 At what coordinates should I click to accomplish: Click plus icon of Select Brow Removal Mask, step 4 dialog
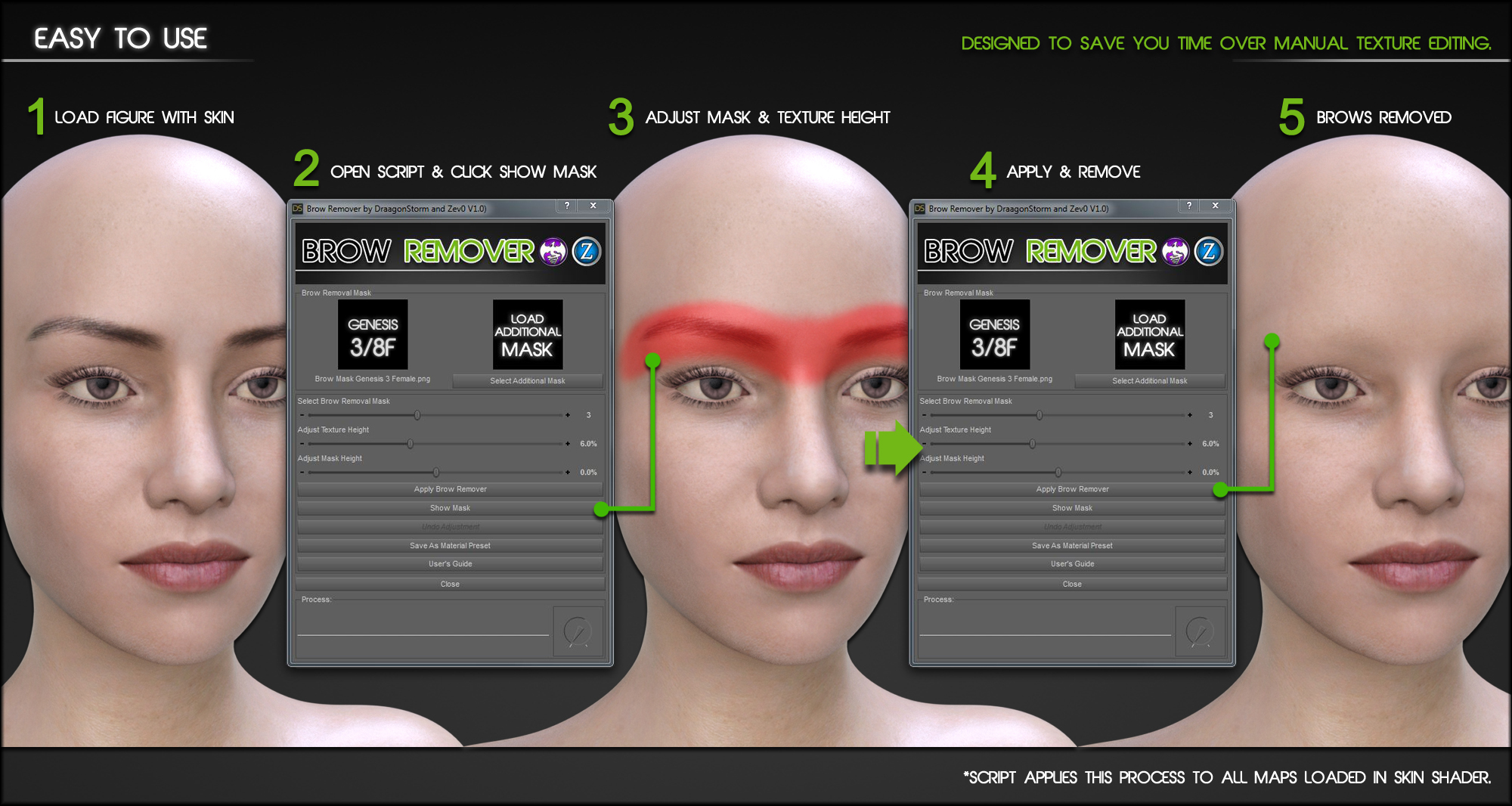click(x=1190, y=415)
